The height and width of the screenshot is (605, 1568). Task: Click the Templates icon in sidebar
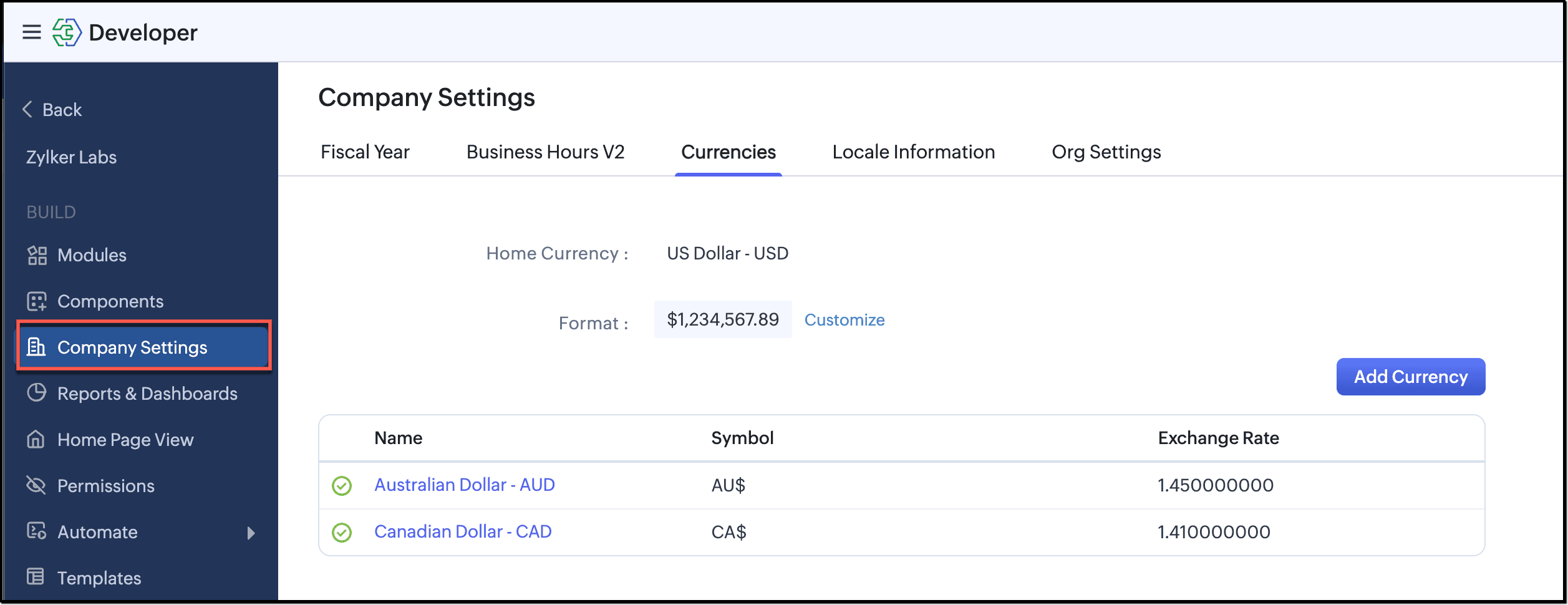tap(36, 577)
